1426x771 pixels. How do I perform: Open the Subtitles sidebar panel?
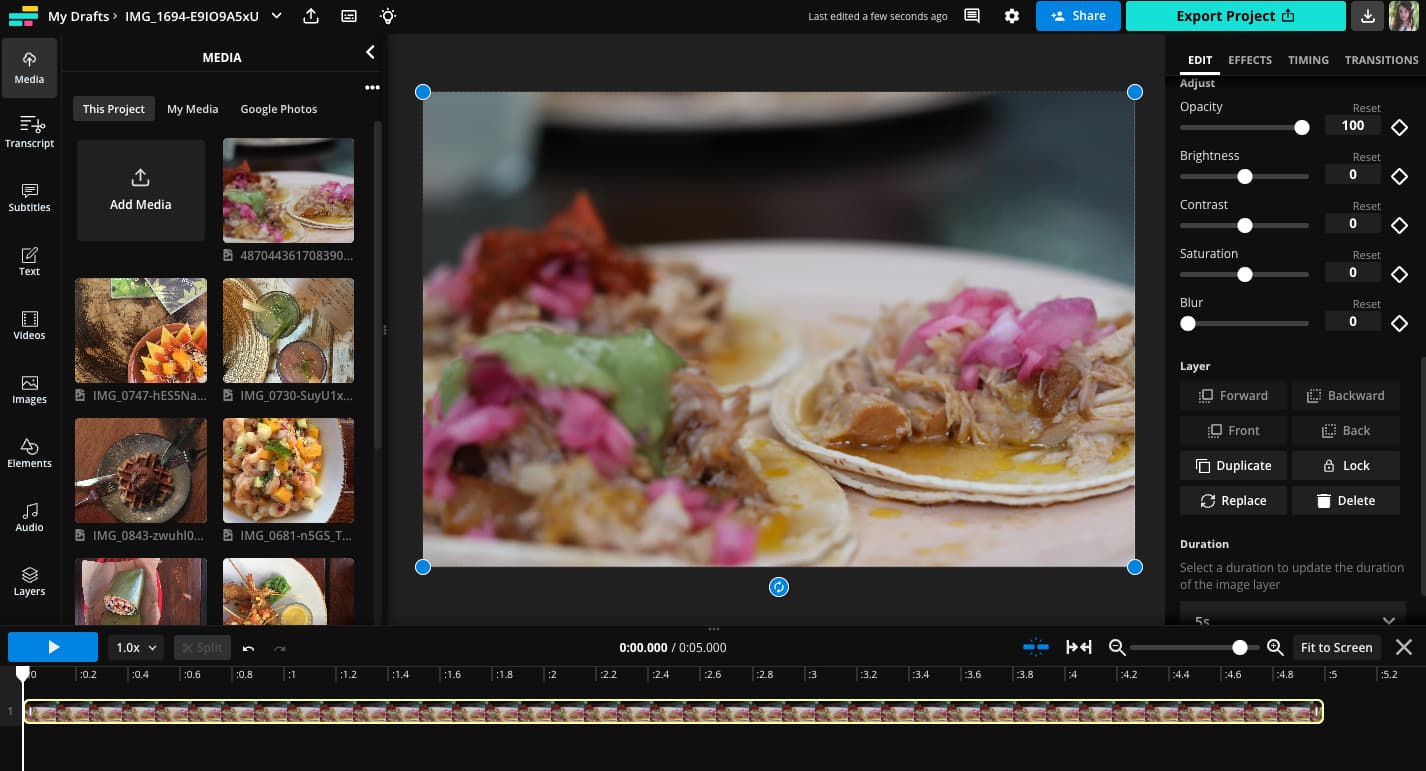point(29,196)
